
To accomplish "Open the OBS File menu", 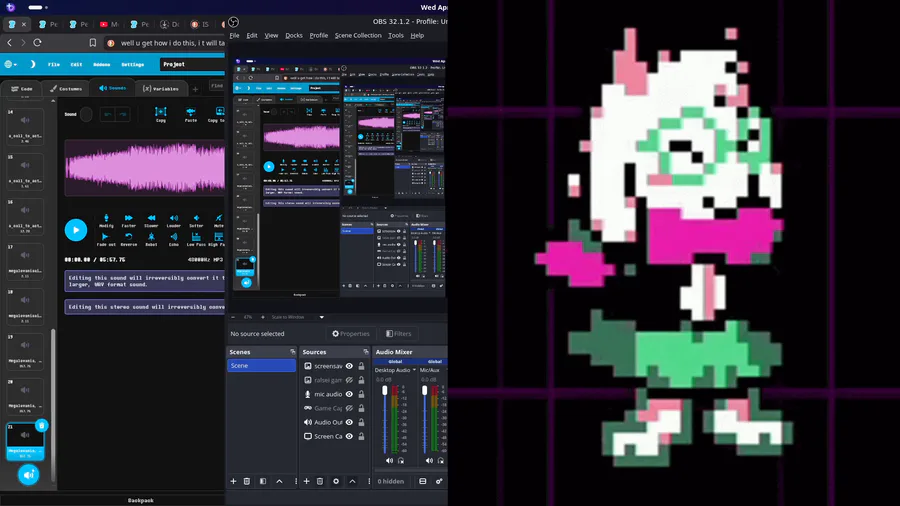I will pos(234,36).
